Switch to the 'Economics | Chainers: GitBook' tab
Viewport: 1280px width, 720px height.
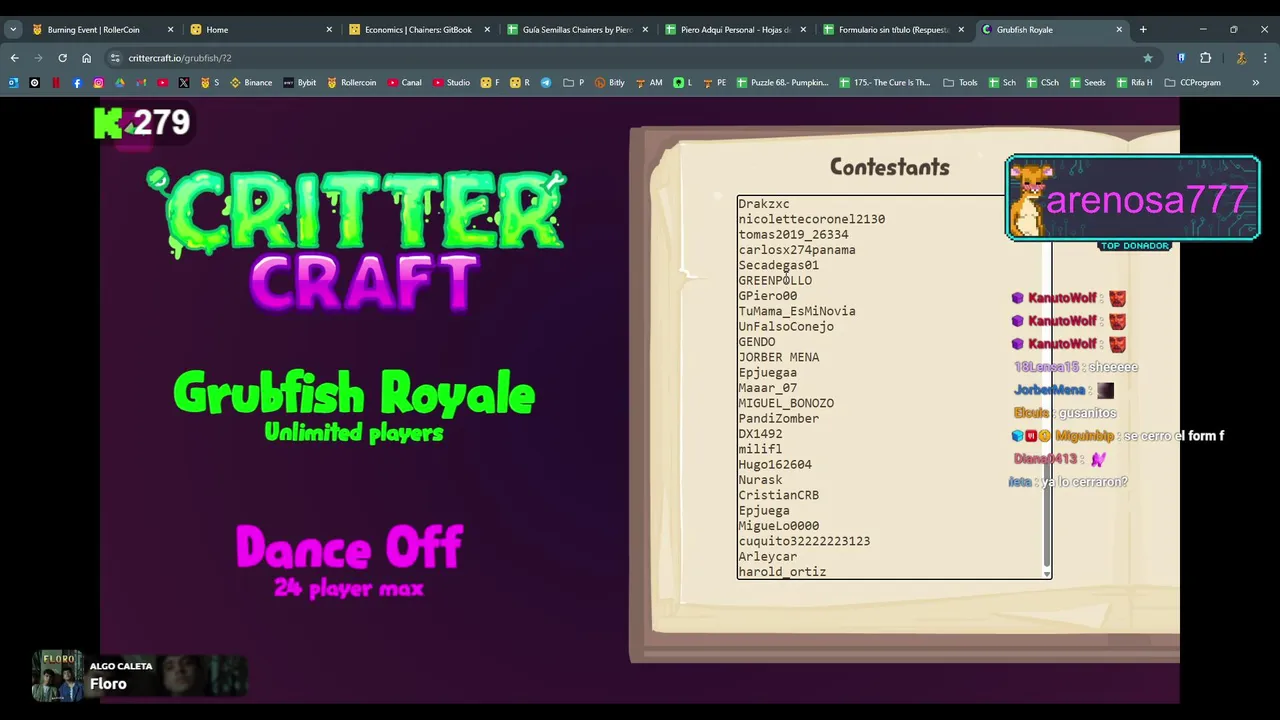419,29
